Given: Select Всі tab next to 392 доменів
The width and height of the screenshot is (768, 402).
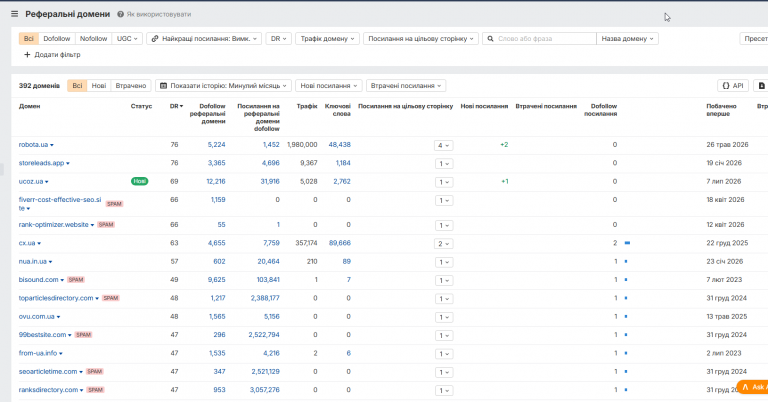Looking at the screenshot, I should click(77, 86).
